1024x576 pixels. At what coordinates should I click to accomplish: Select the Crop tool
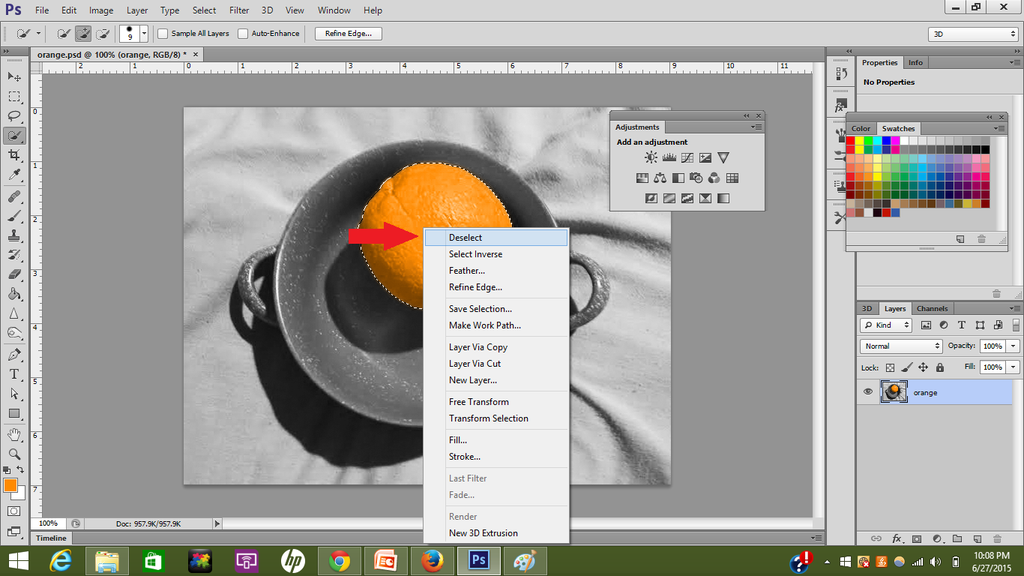coord(15,155)
